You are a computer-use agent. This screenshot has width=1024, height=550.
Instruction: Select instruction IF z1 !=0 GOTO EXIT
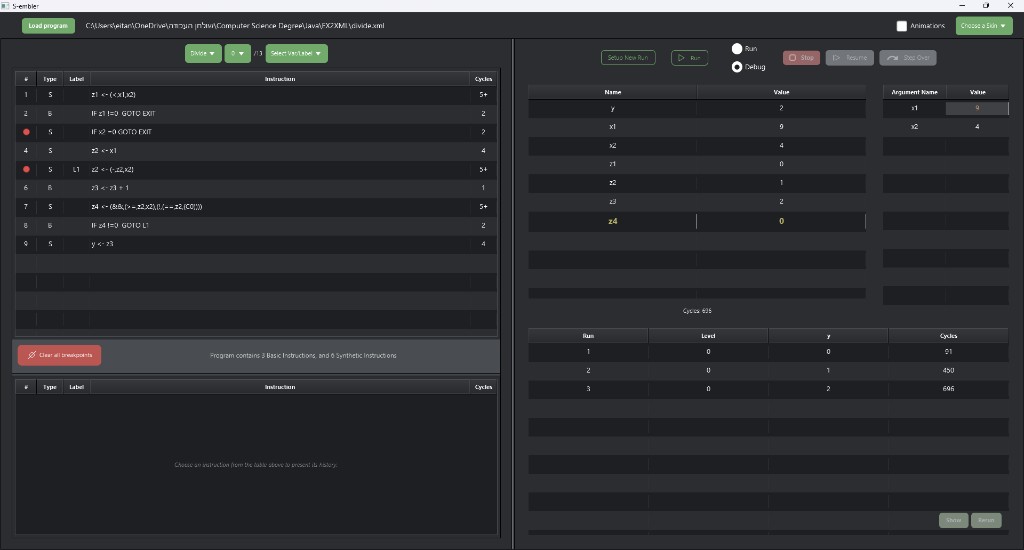[x=256, y=114]
